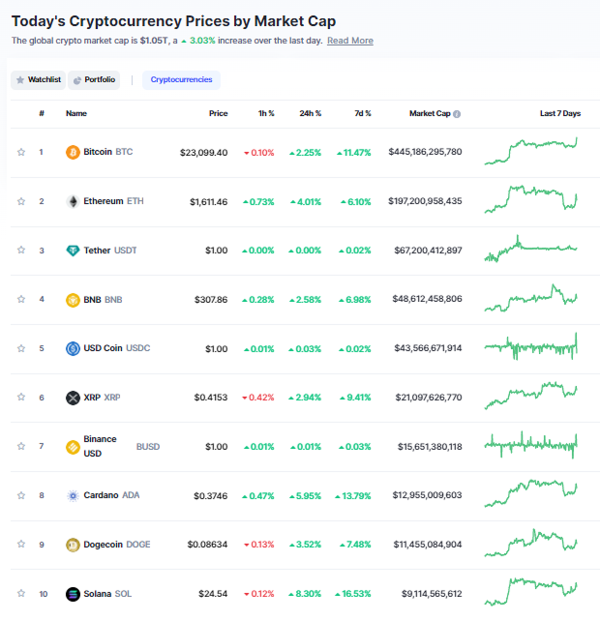Sort by the Name column header
The width and height of the screenshot is (600, 621).
(76, 114)
